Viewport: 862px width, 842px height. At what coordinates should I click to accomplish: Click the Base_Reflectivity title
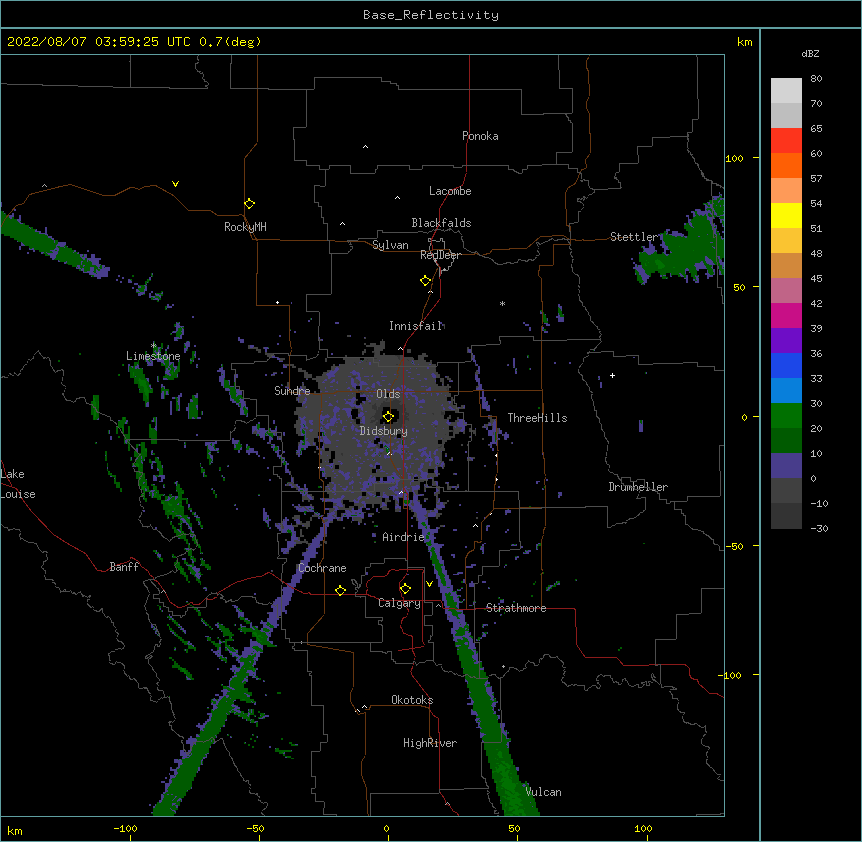click(x=431, y=15)
